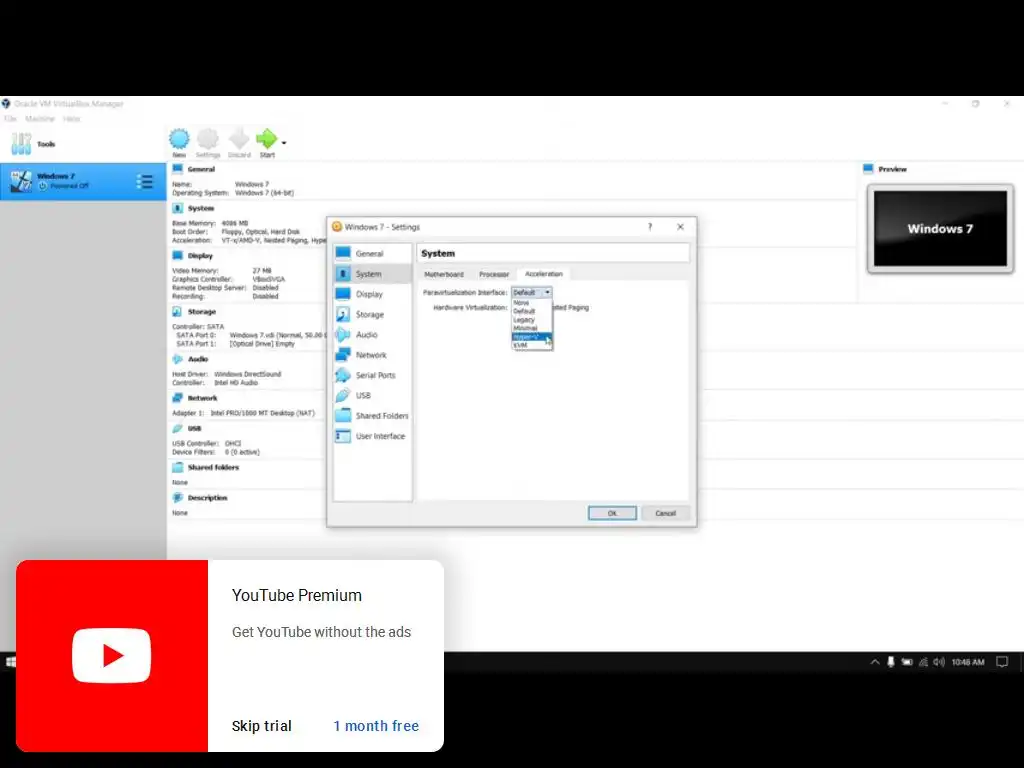
Task: Switch to the Motherboard tab
Action: point(443,274)
